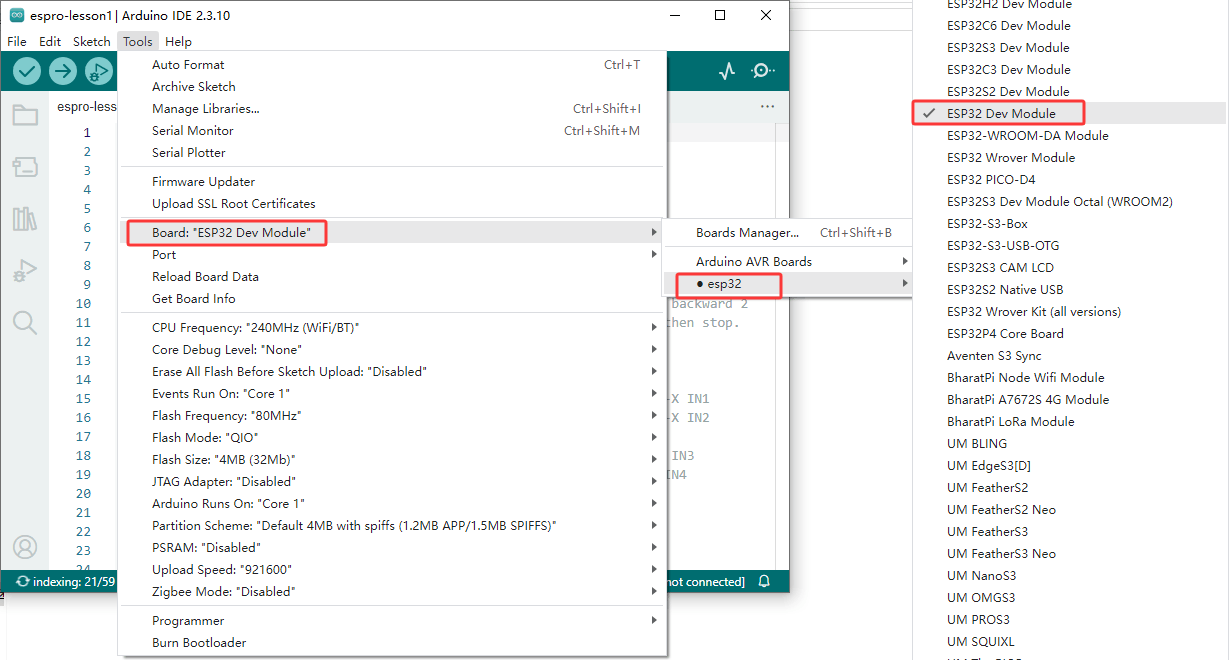Click the Arduino IDE title bar logo
Viewport: 1229px width, 660px height.
[17, 16]
